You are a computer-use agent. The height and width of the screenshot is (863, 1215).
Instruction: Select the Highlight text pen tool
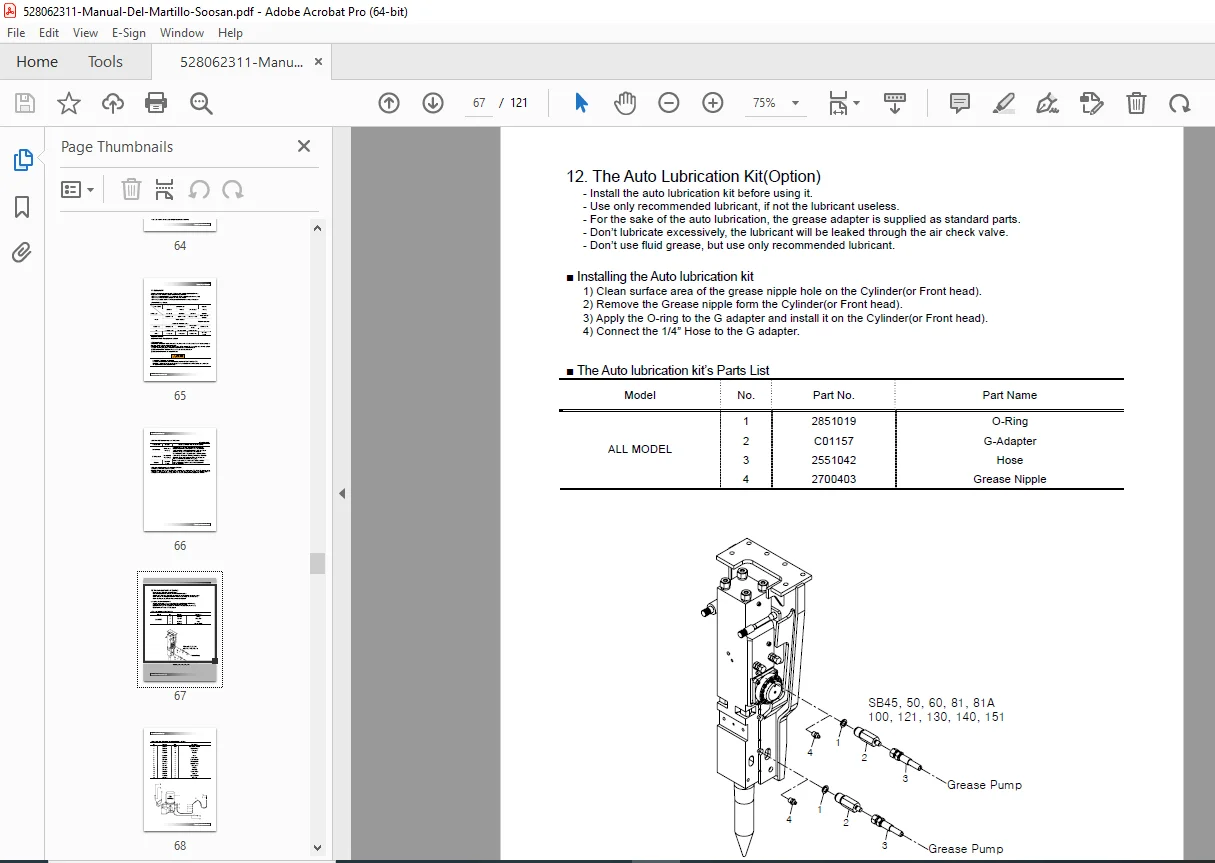(x=1004, y=103)
